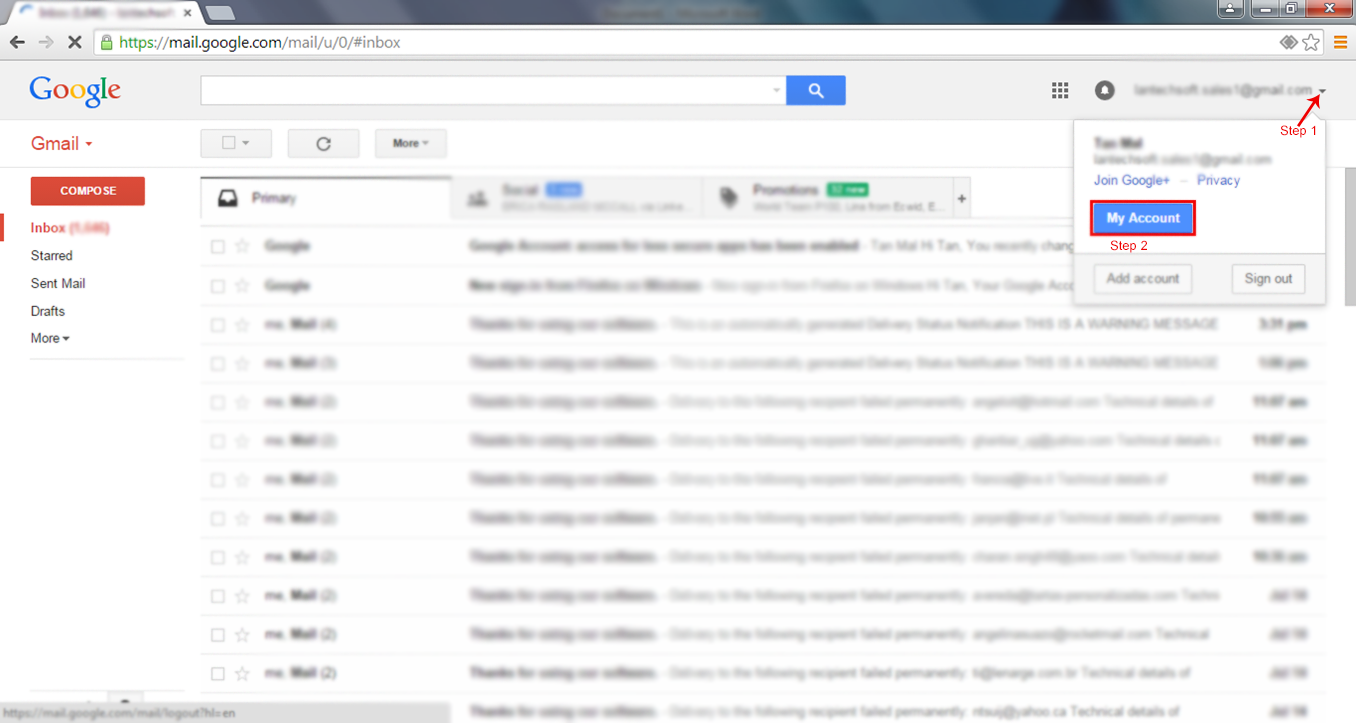Click the My Account button
This screenshot has height=723, width=1356.
1143,218
